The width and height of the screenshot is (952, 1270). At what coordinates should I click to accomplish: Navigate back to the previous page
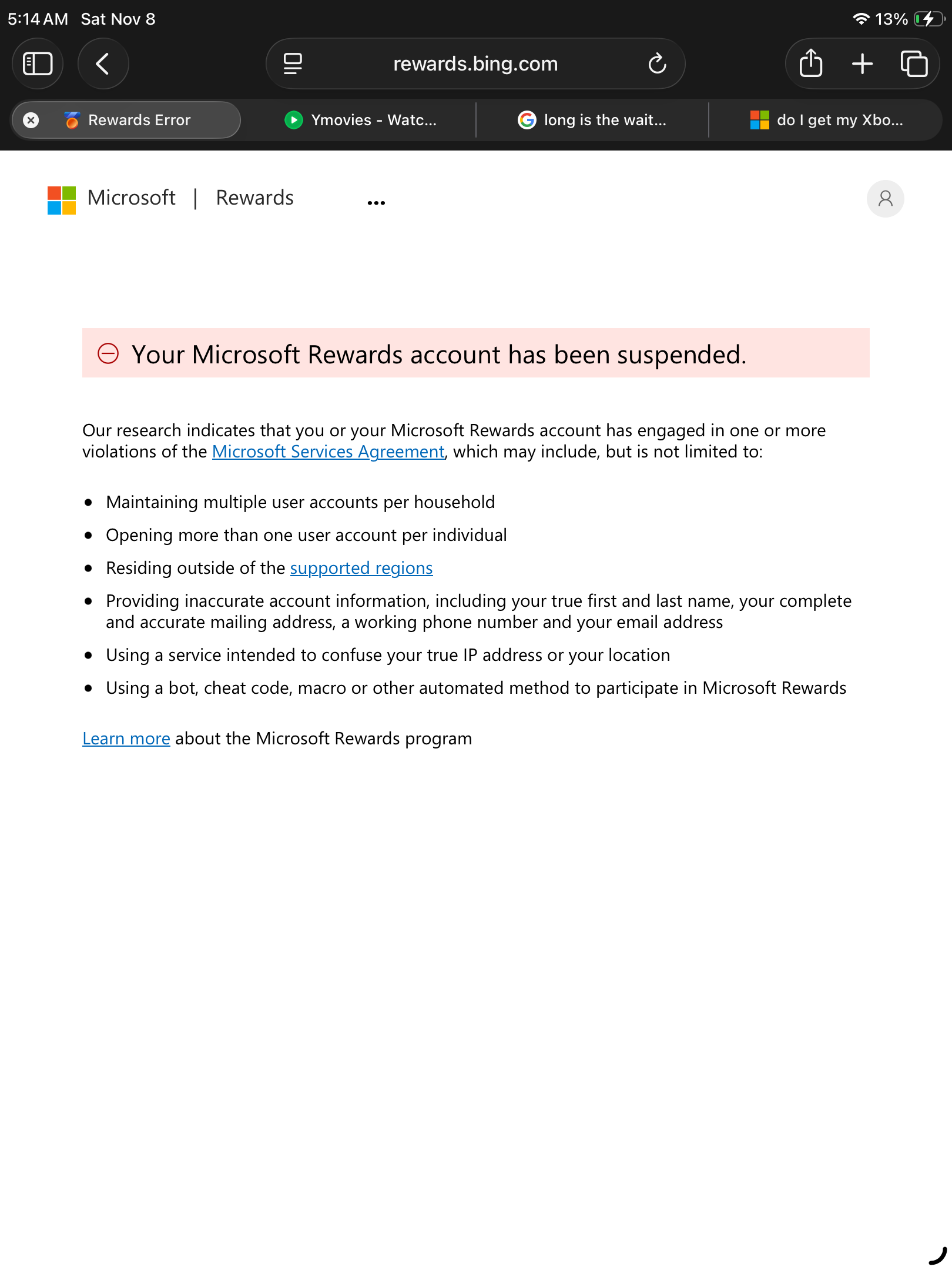point(103,63)
